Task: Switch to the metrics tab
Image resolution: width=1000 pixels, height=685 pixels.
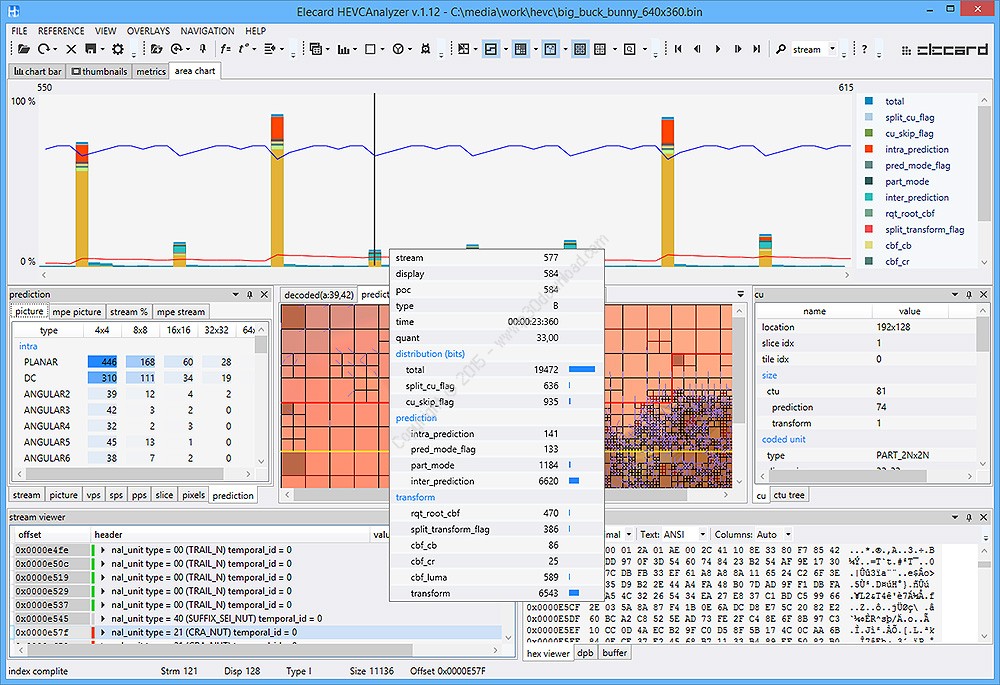Action: [151, 71]
